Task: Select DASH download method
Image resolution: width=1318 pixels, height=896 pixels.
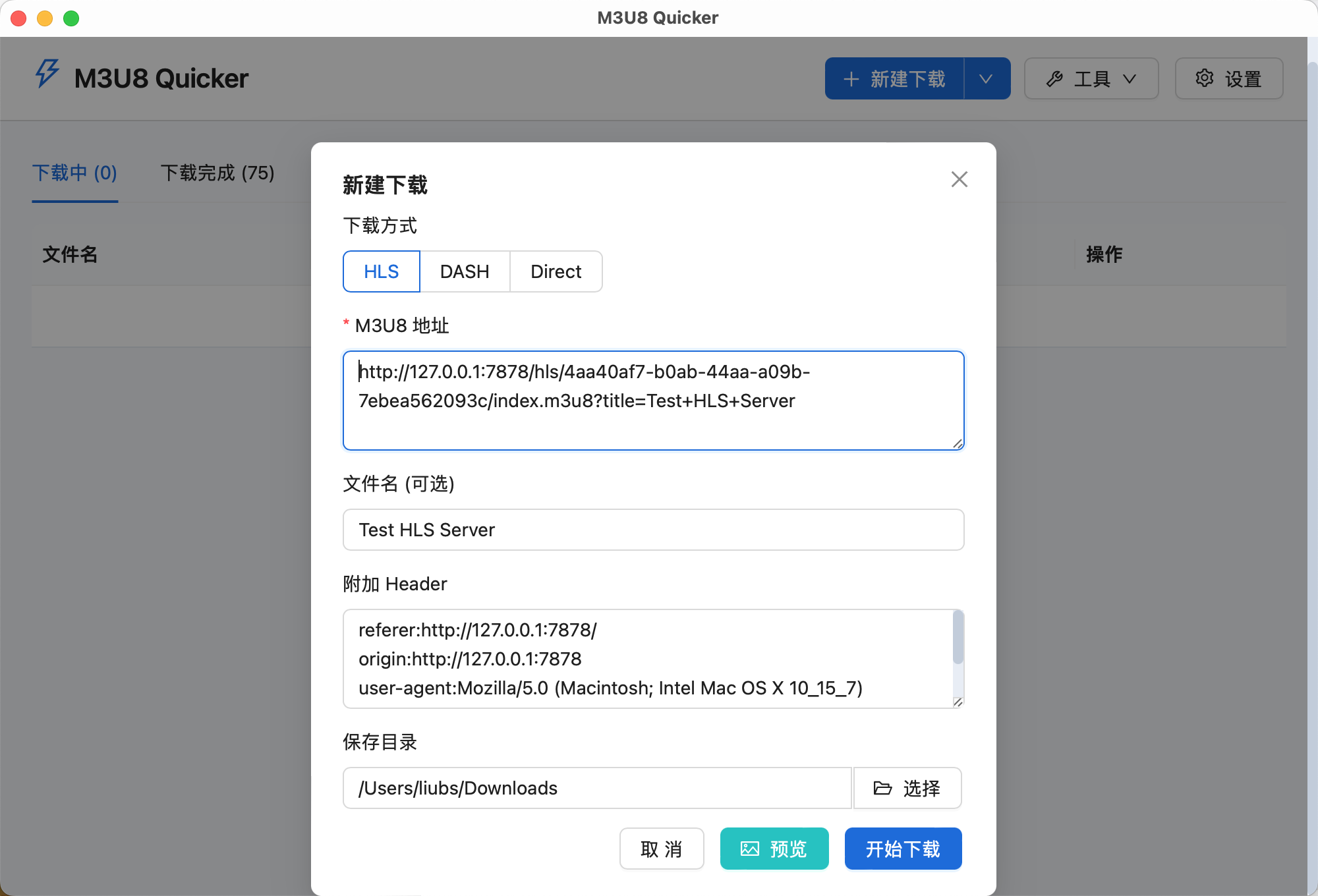Action: (x=465, y=271)
